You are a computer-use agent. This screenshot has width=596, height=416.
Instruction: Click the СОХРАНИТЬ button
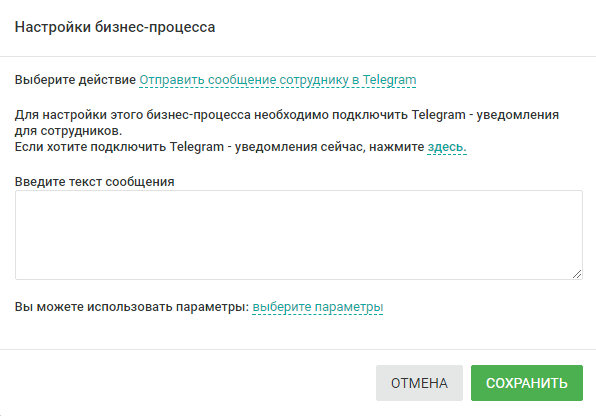[x=527, y=383]
